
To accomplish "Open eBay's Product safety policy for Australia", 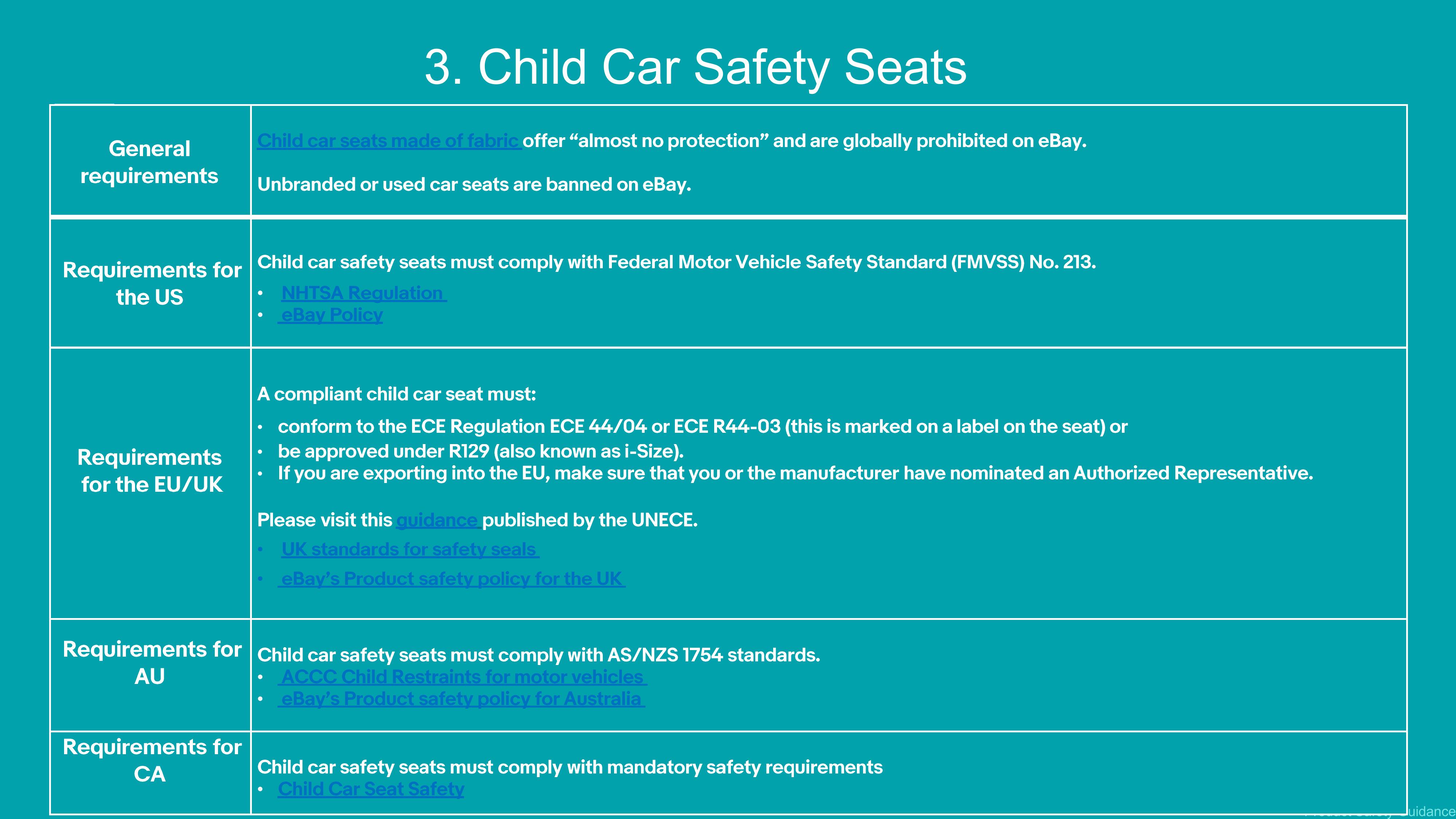I will (461, 699).
